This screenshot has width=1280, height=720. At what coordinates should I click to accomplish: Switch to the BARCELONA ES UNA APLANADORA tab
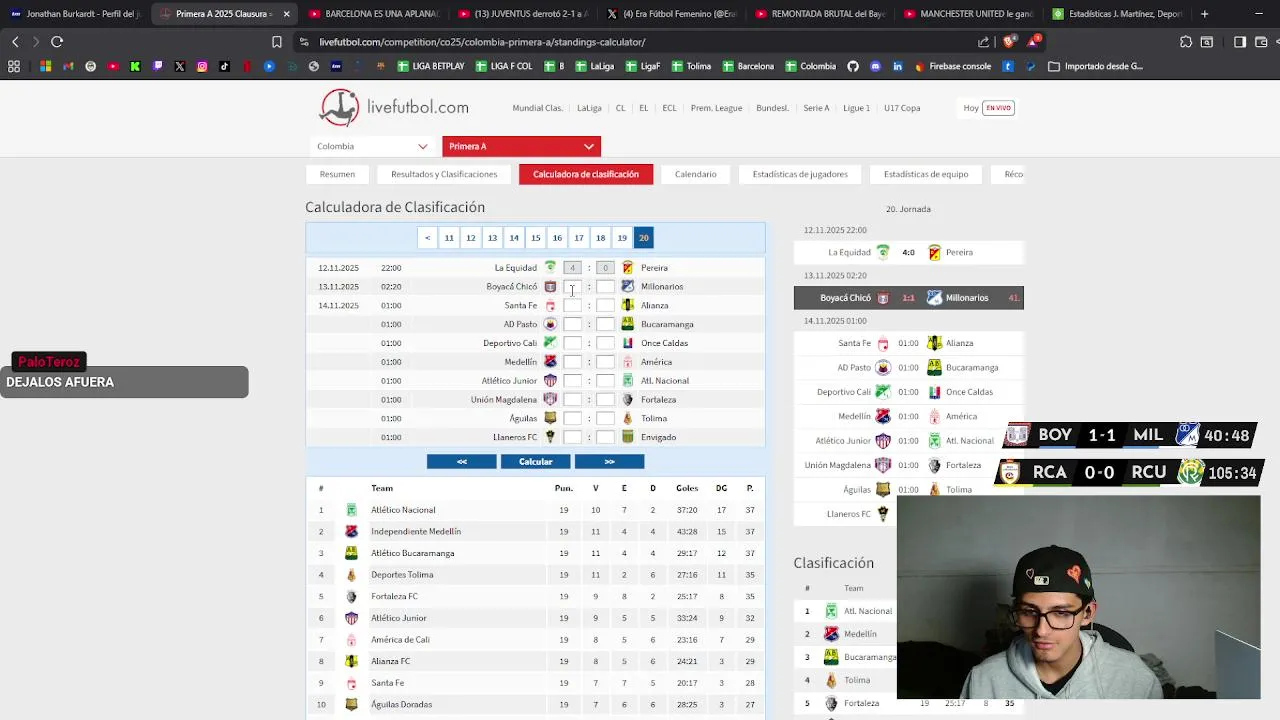(372, 14)
